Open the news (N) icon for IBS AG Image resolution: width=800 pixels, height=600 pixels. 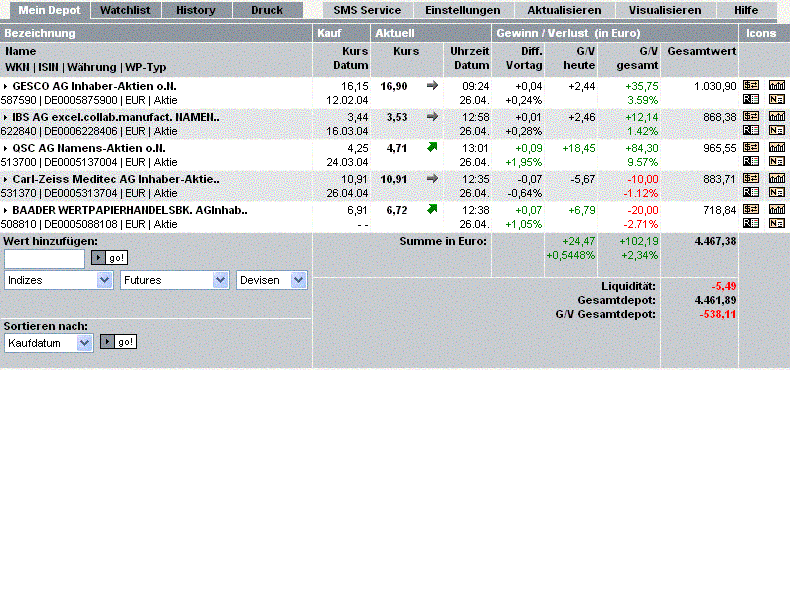(x=777, y=130)
